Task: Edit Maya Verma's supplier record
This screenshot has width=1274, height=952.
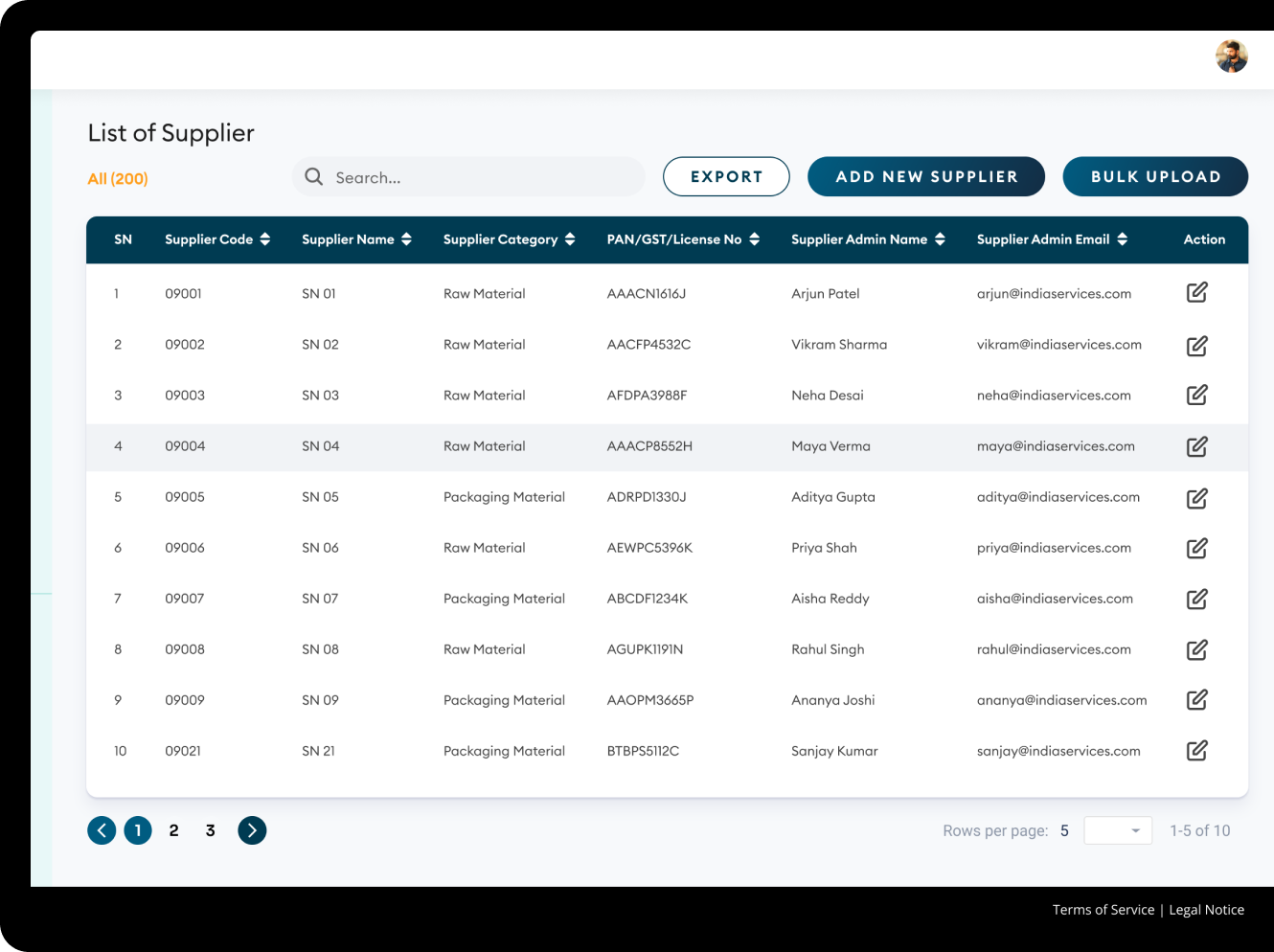Action: 1196,447
